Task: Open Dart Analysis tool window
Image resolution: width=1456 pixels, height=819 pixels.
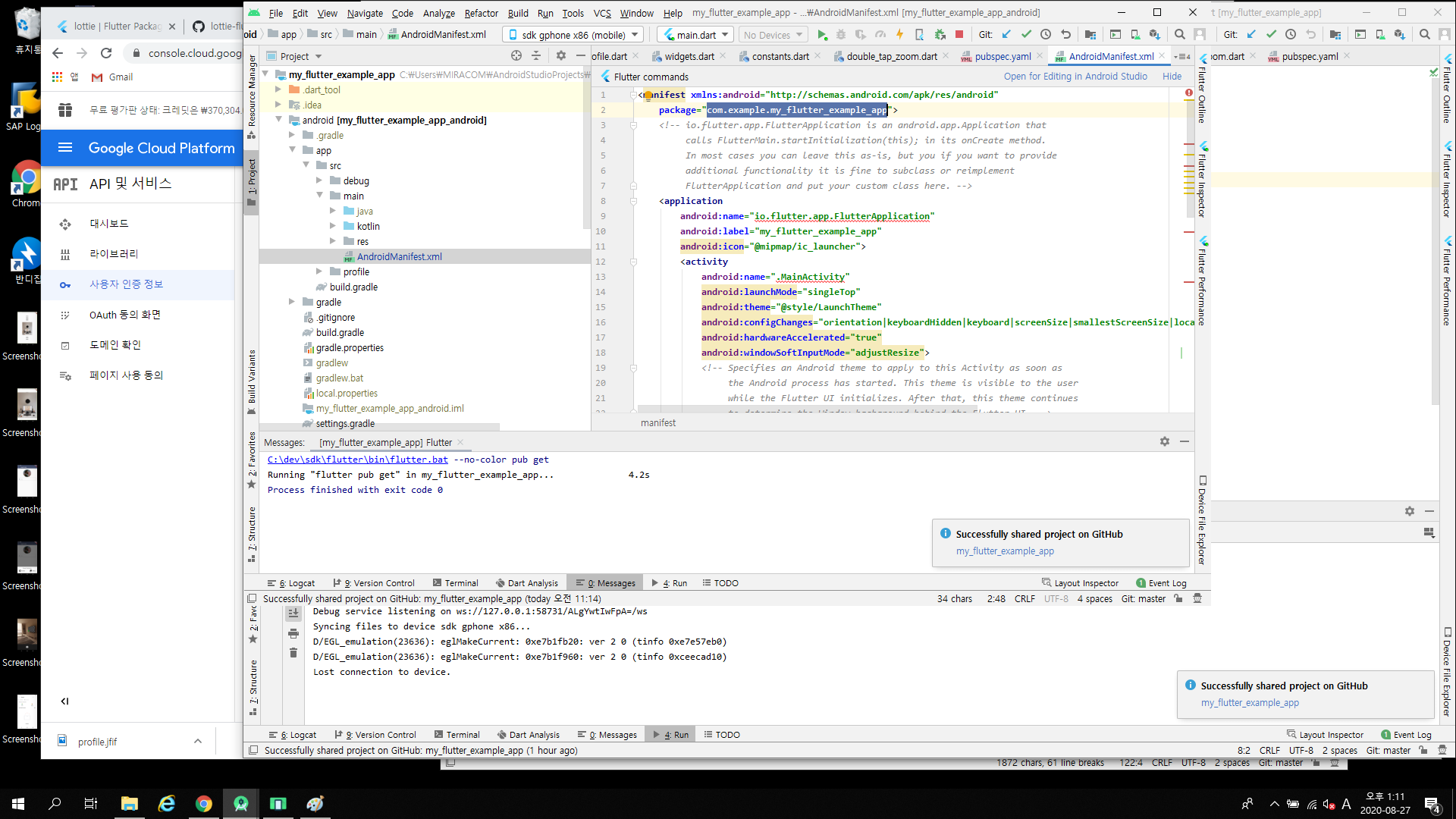Action: click(x=527, y=583)
